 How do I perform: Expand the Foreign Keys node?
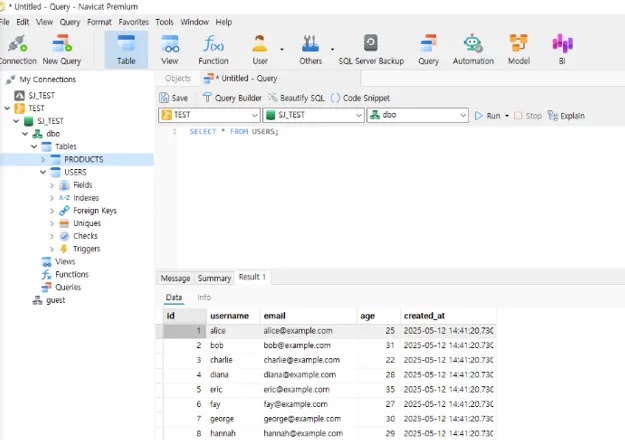coord(52,210)
